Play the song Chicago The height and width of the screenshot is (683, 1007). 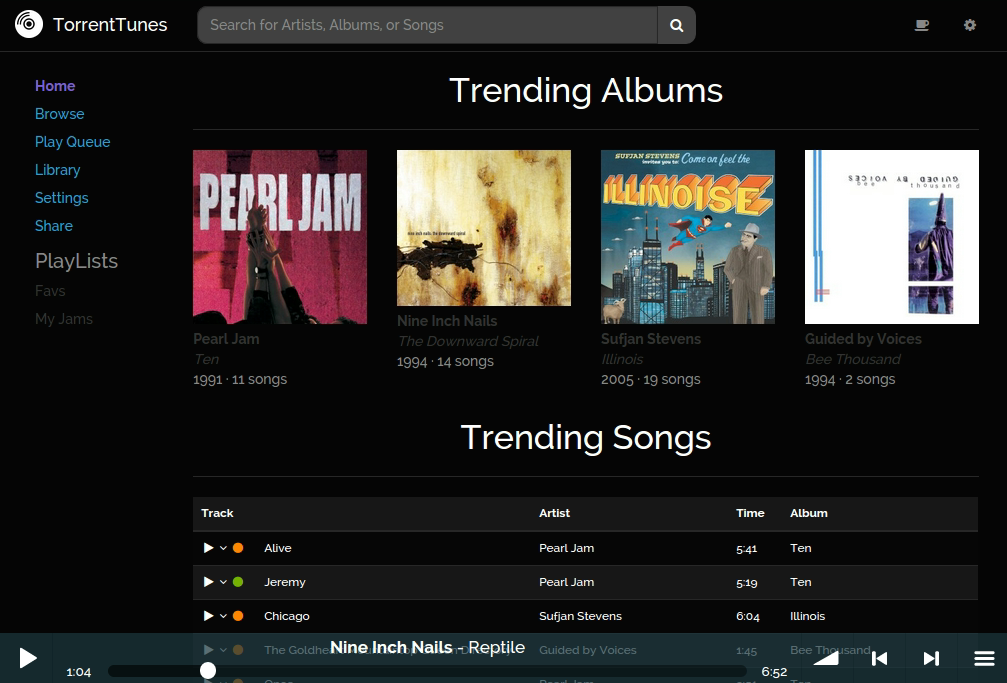(x=208, y=616)
